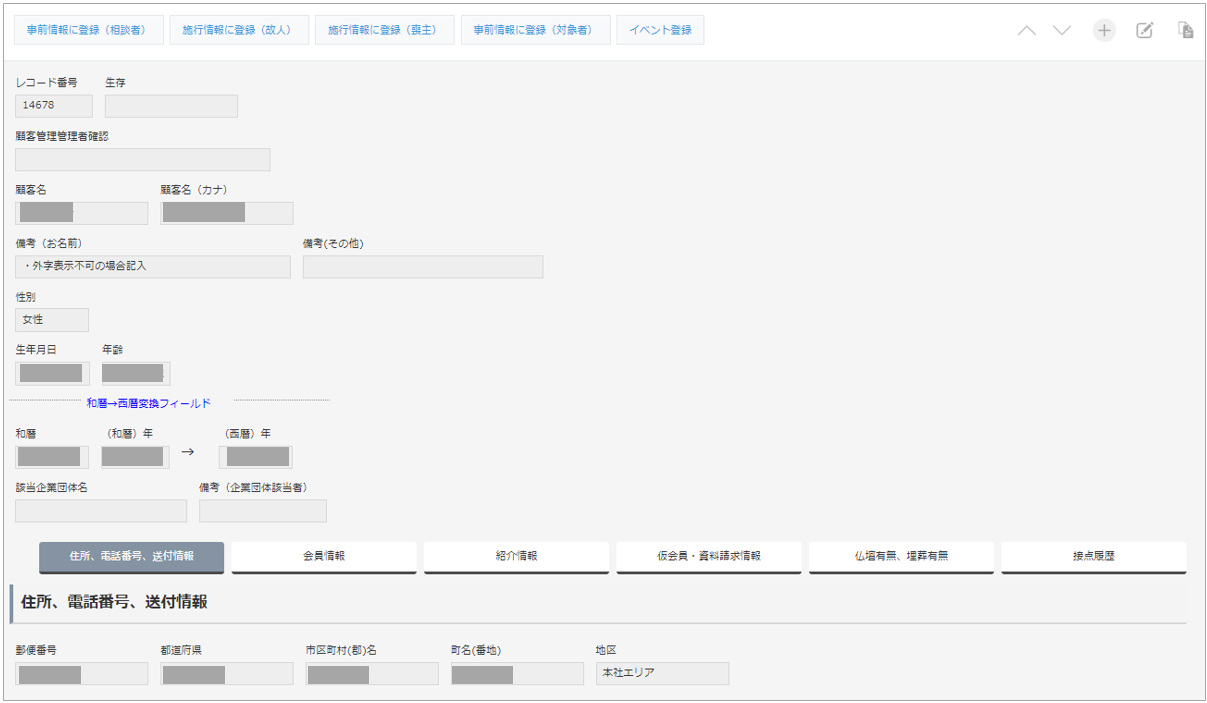Click the edit record pencil icon
Screen dimensions: 1207x703
click(x=1145, y=31)
